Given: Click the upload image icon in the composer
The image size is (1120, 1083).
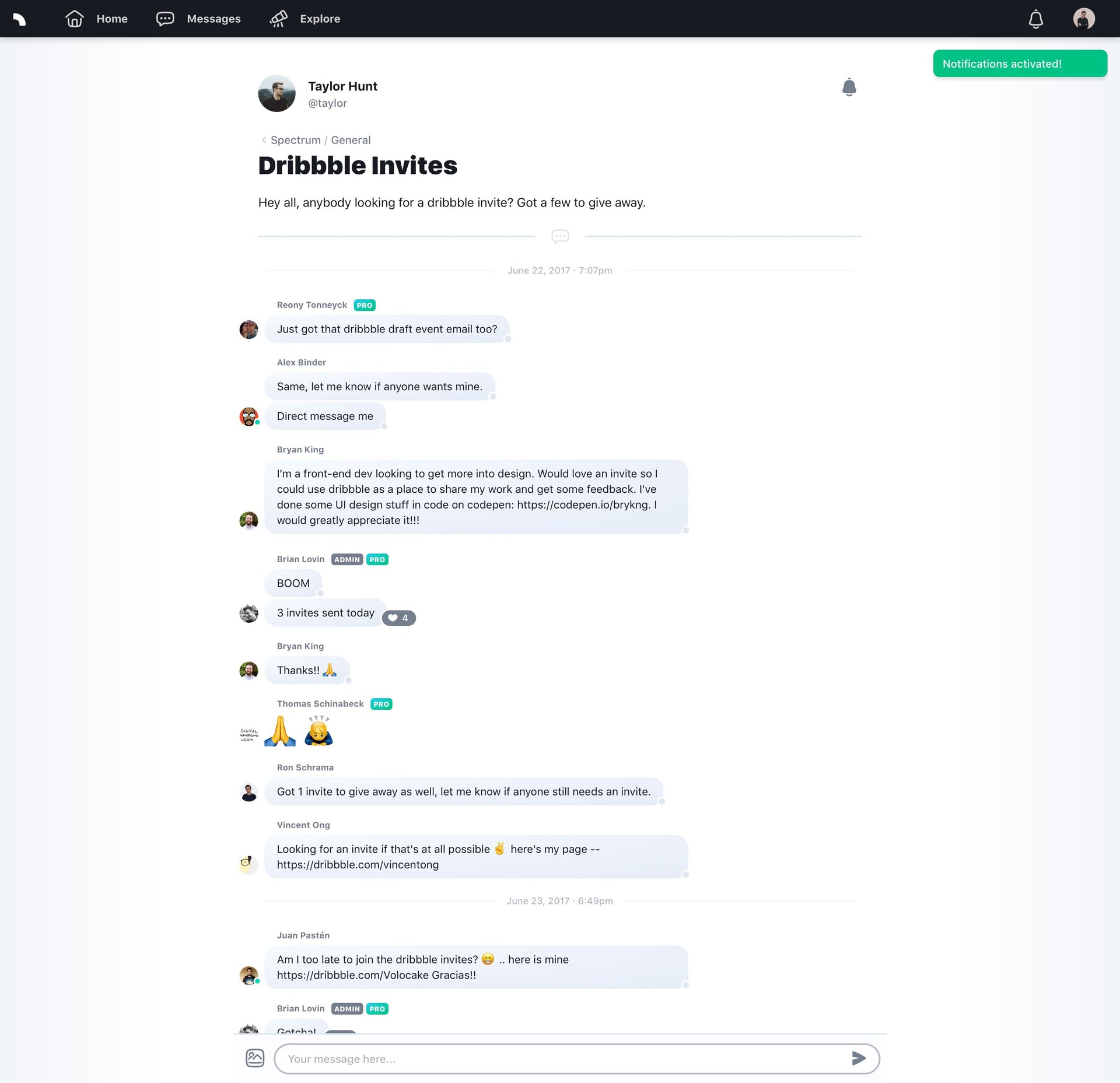Looking at the screenshot, I should pyautogui.click(x=255, y=1058).
